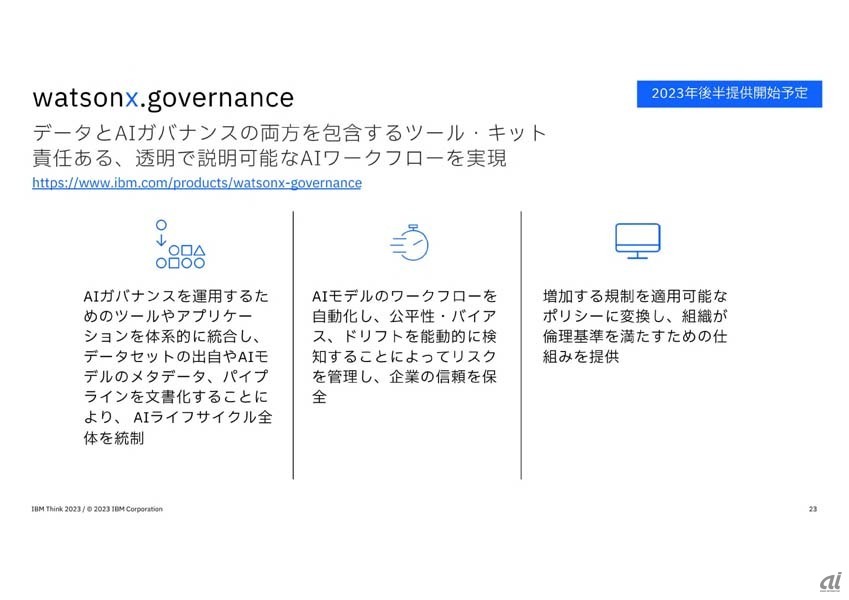Click the IBM Think 2023 copyright footer

[97, 509]
